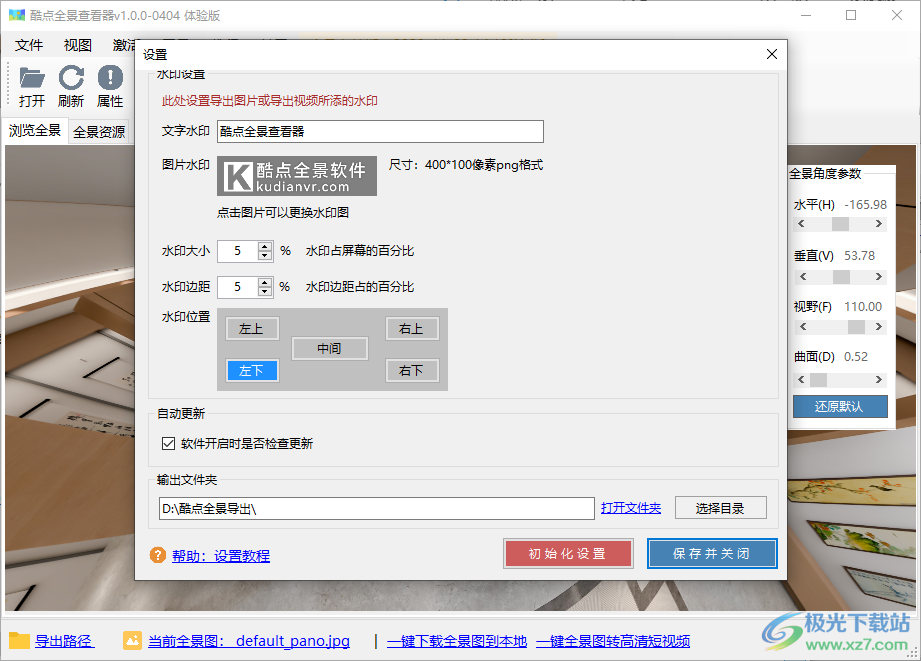Increase watermark margin with up arrow
921x661 pixels.
pos(265,283)
